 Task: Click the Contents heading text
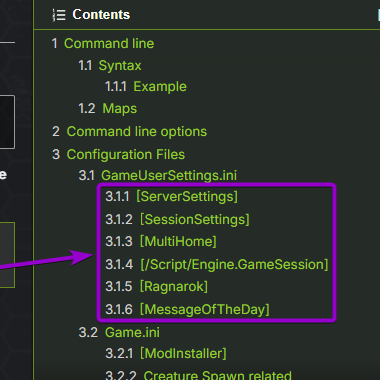click(101, 15)
